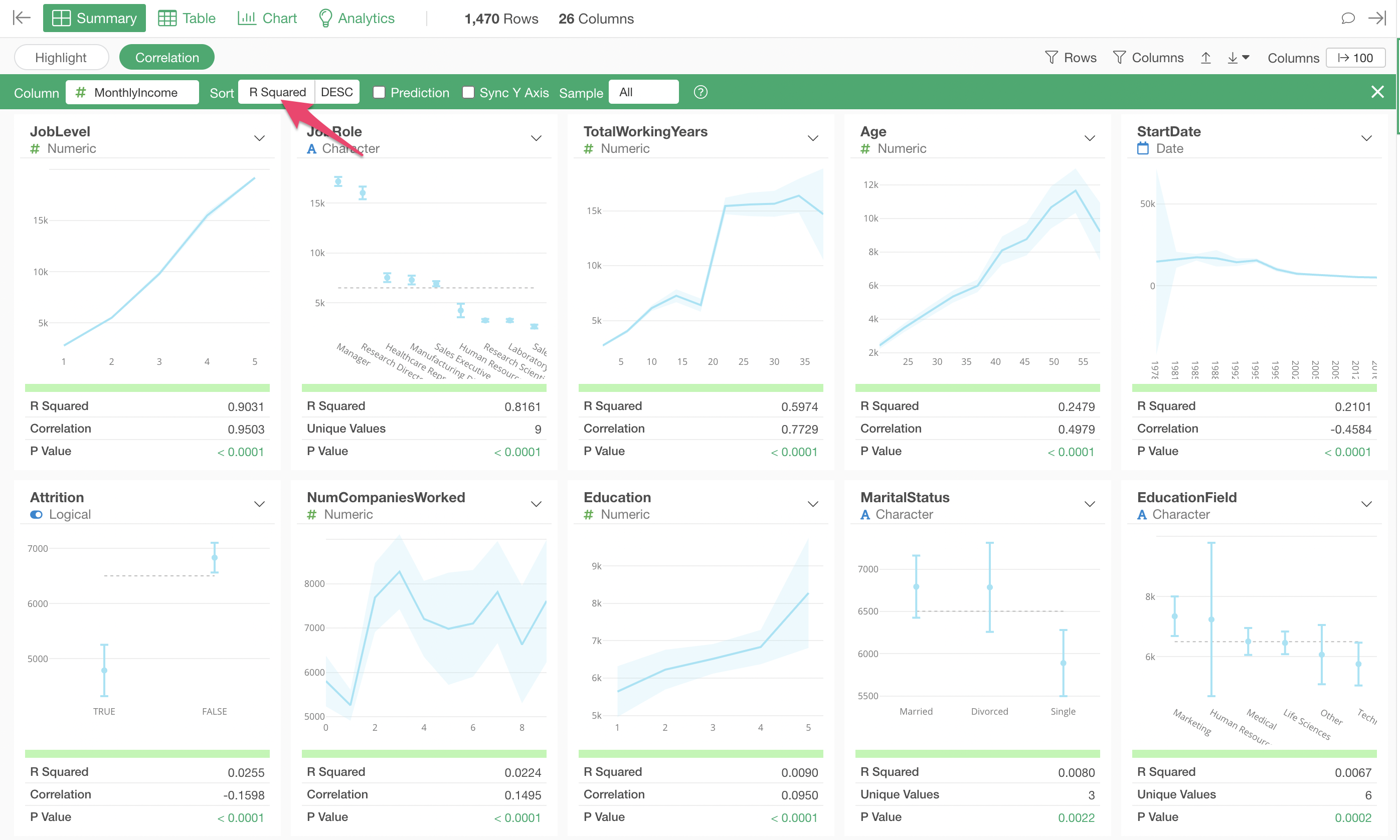Click the Columns filter funnel icon
This screenshot has width=1400, height=840.
click(1119, 58)
